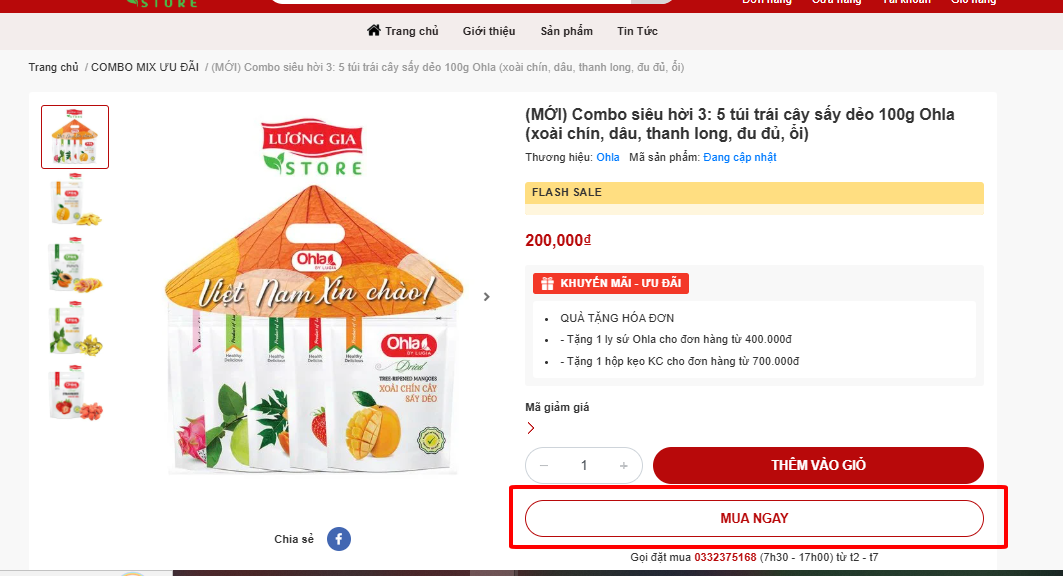
Task: Go to COMBO MIX ƯU ĐÃI breadcrumb
Action: coord(145,67)
